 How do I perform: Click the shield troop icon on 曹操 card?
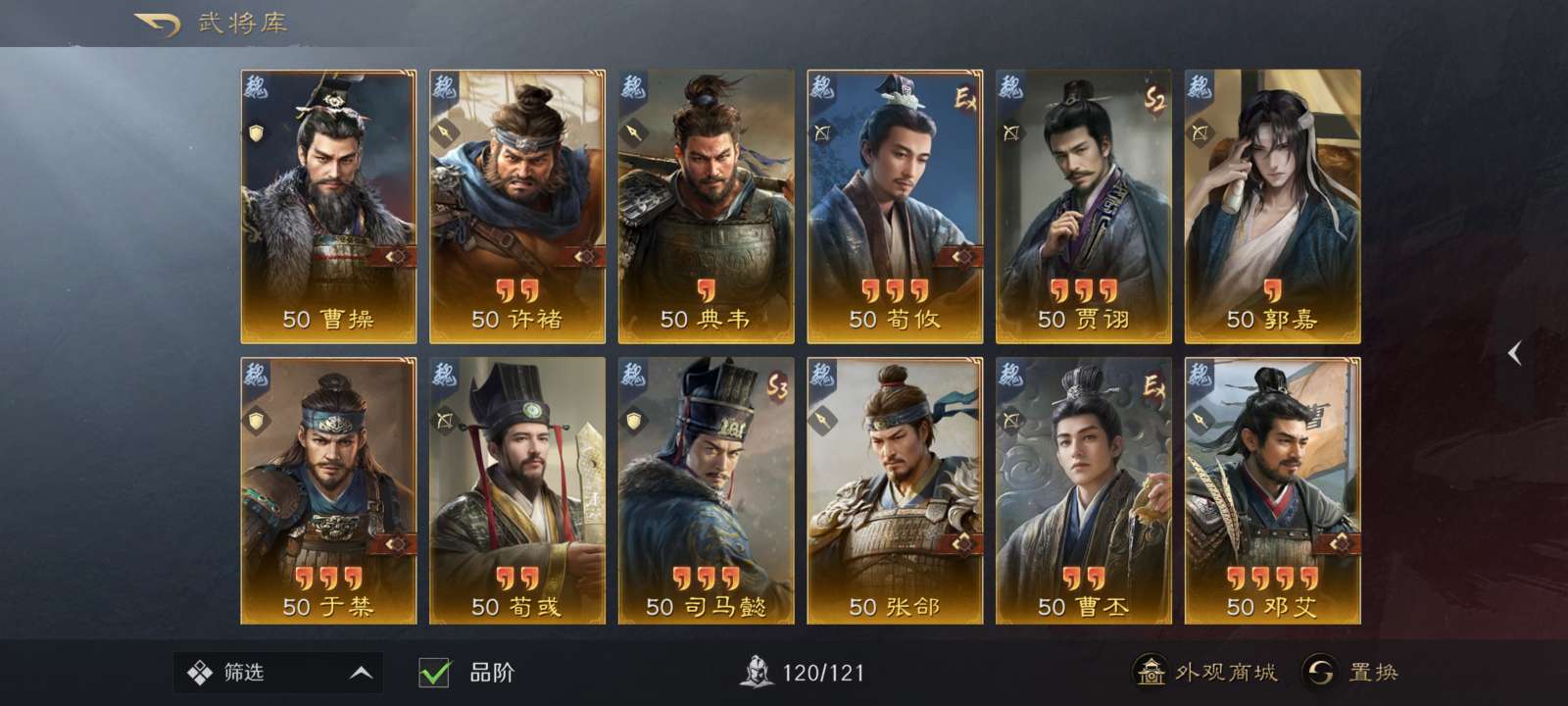point(257,132)
